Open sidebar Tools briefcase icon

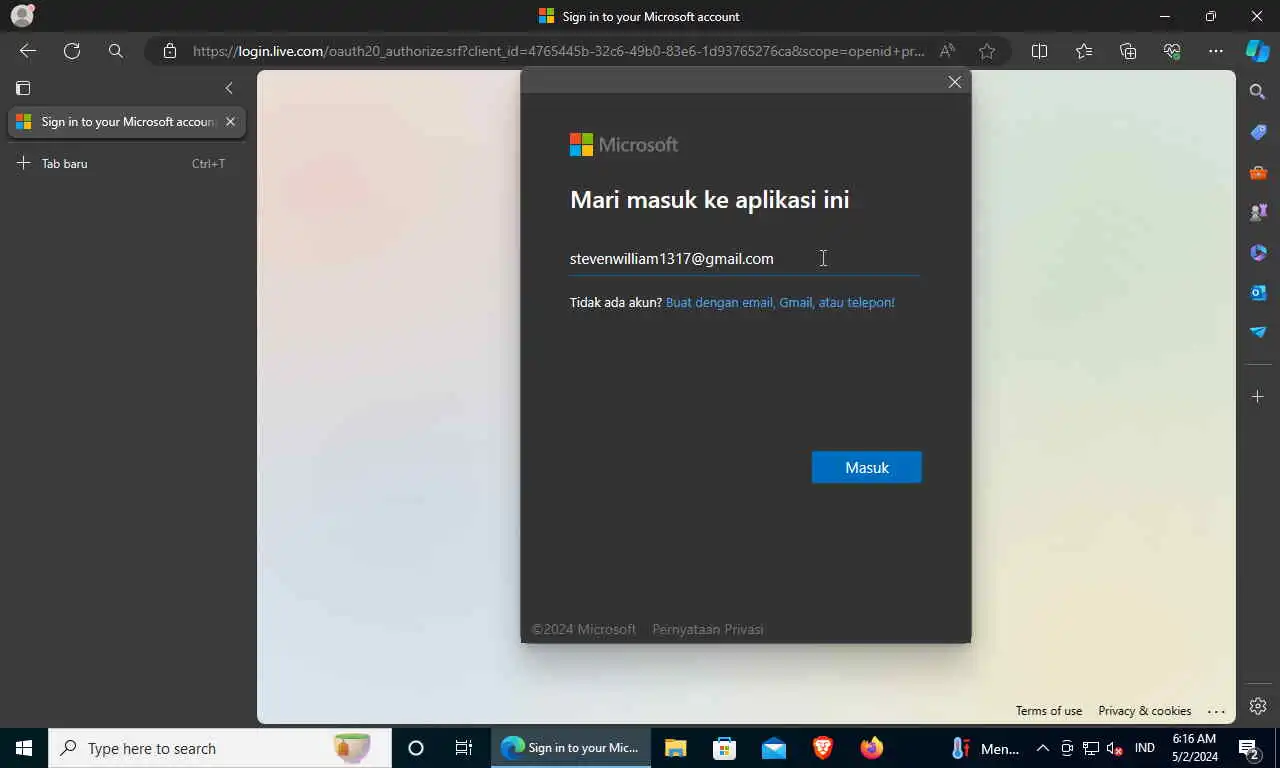[x=1258, y=172]
